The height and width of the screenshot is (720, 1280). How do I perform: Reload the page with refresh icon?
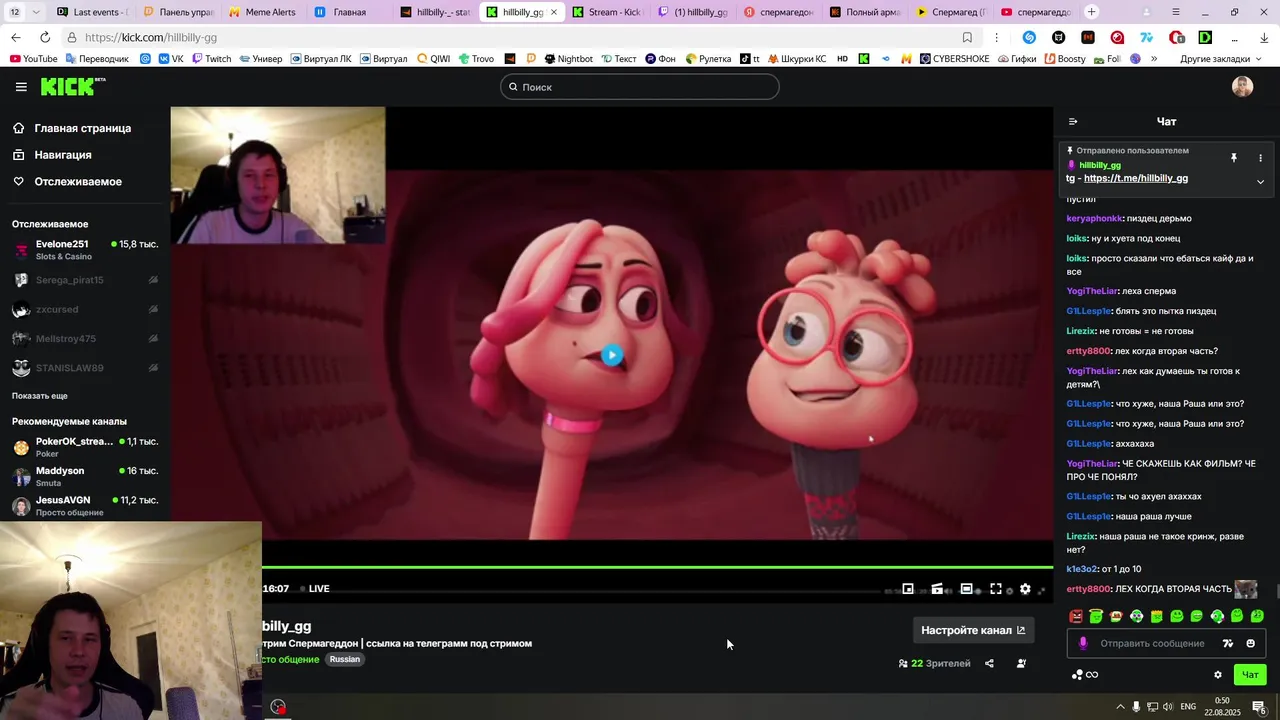pyautogui.click(x=43, y=37)
